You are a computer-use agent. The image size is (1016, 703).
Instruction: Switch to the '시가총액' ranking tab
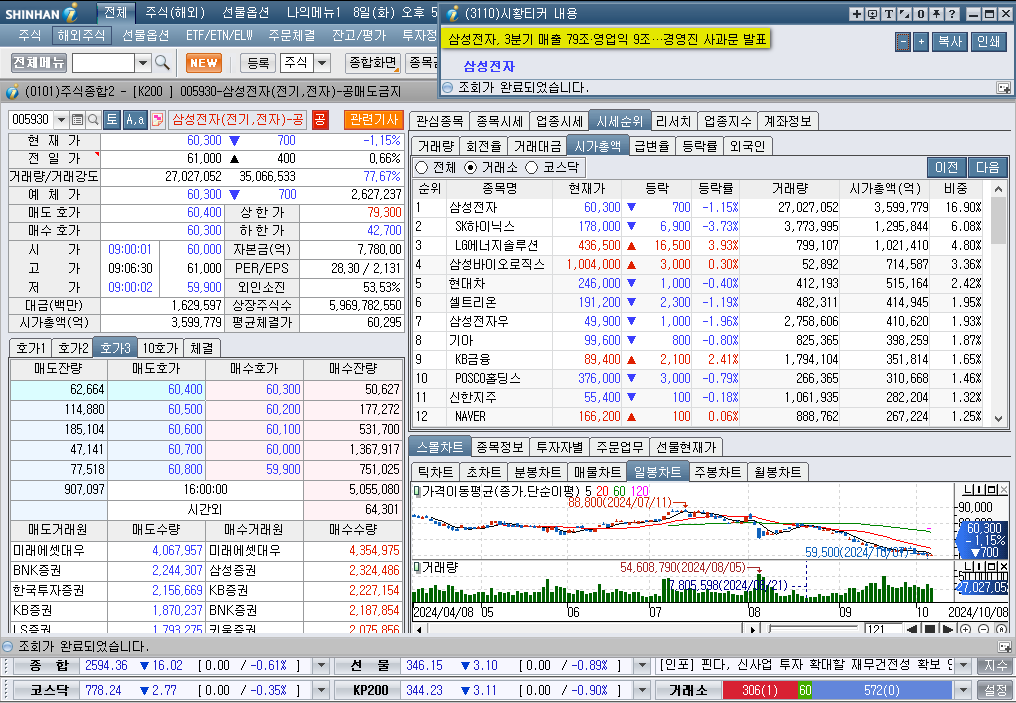pyautogui.click(x=597, y=146)
